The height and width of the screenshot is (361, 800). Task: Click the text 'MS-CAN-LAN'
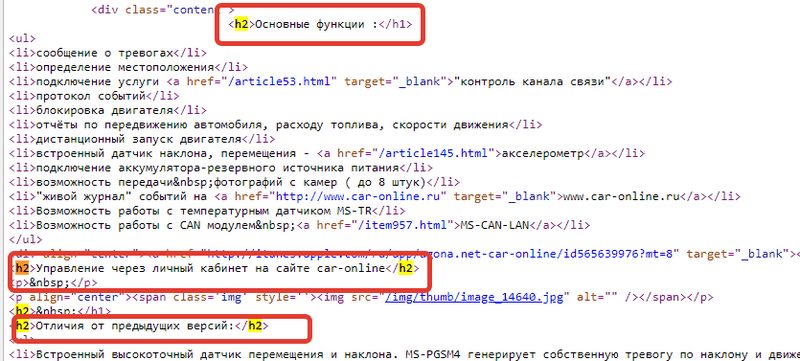point(494,225)
